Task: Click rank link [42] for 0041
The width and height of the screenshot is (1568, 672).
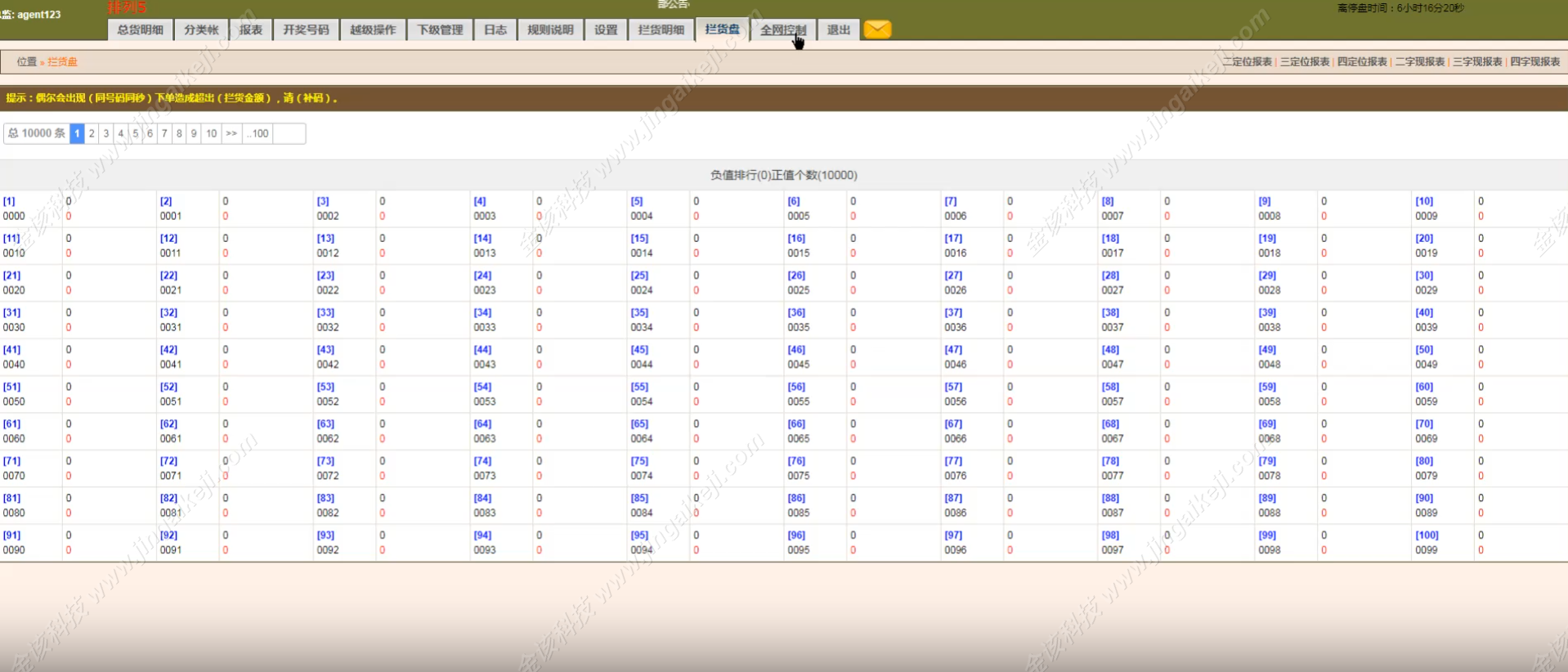Action: pos(168,350)
